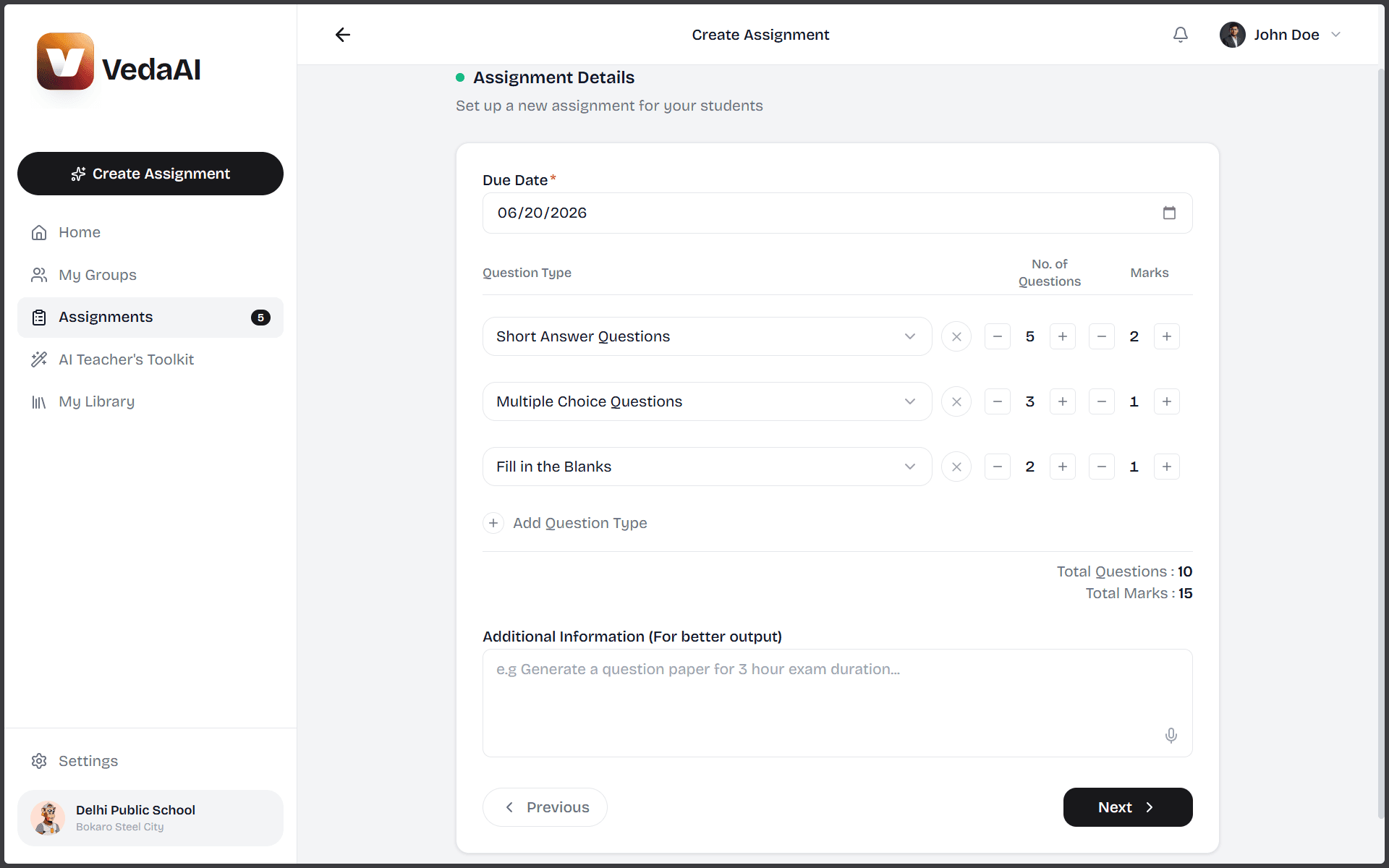The image size is (1389, 868).
Task: Remove Short Answer Questions row
Action: point(956,336)
